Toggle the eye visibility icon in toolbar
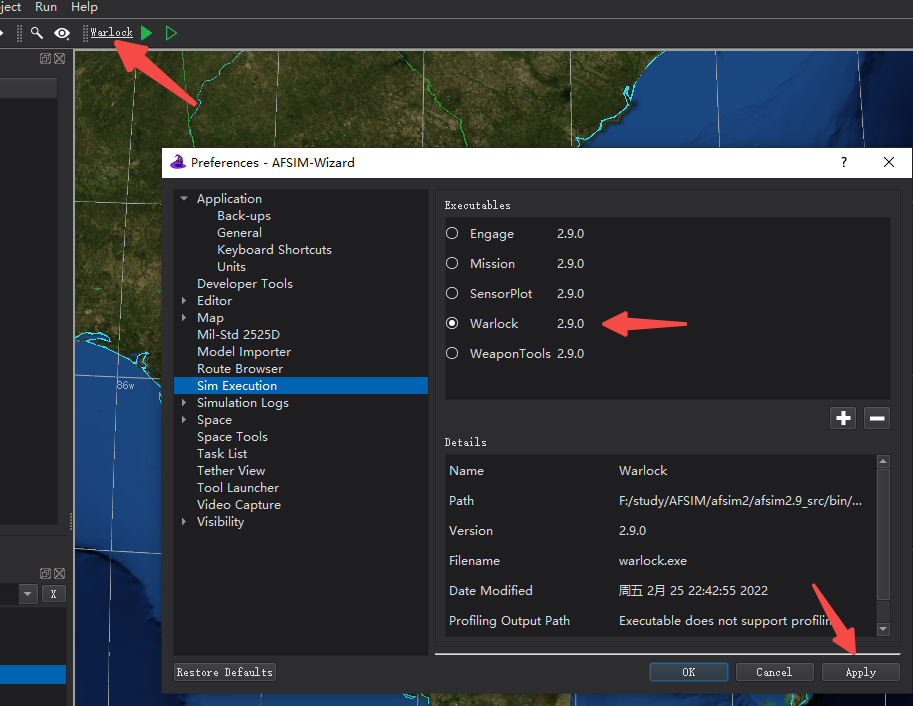This screenshot has width=913, height=706. tap(62, 33)
